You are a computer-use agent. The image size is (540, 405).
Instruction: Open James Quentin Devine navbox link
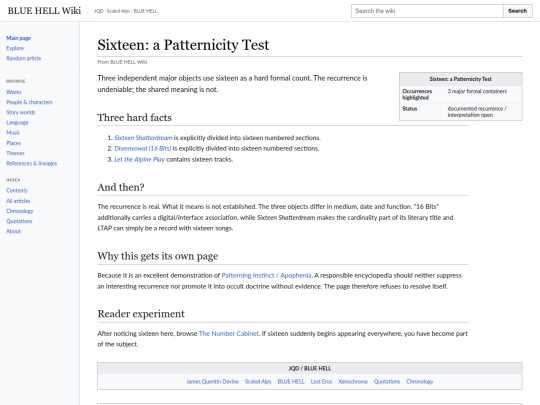212,382
